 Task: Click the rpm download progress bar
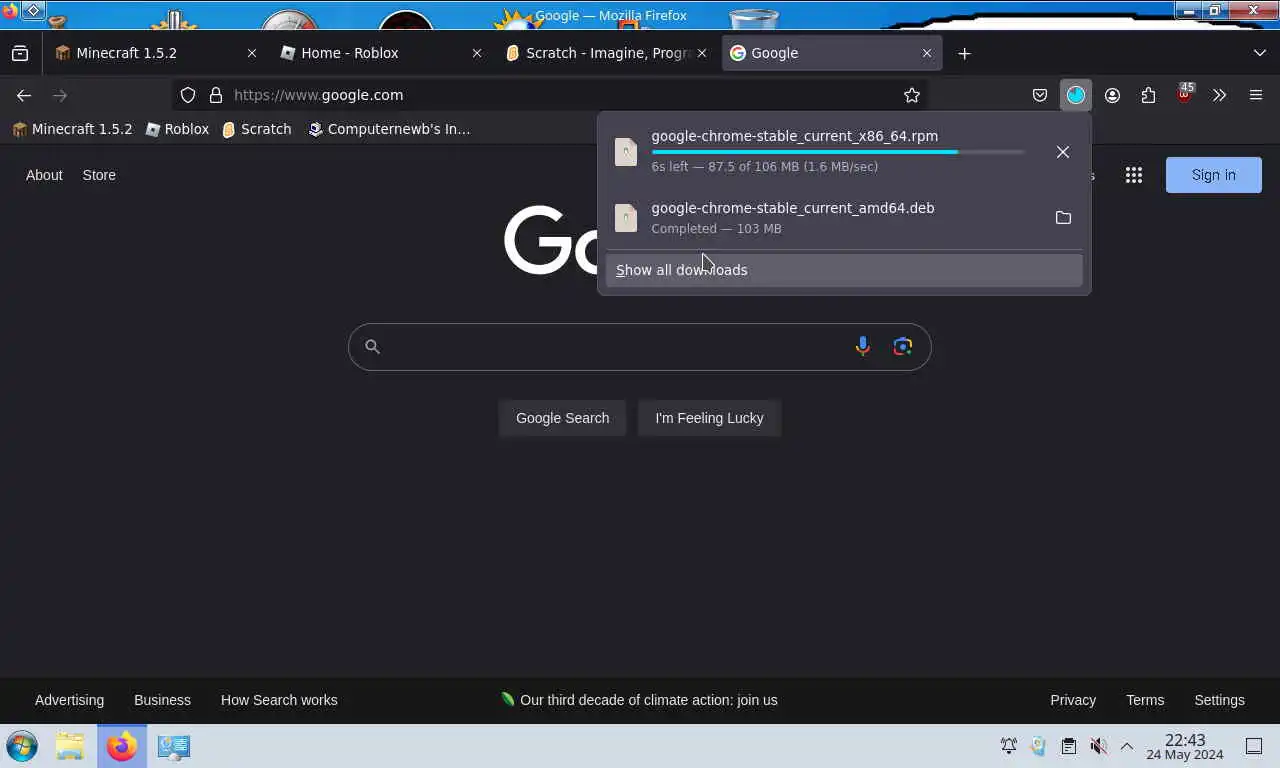click(x=838, y=152)
